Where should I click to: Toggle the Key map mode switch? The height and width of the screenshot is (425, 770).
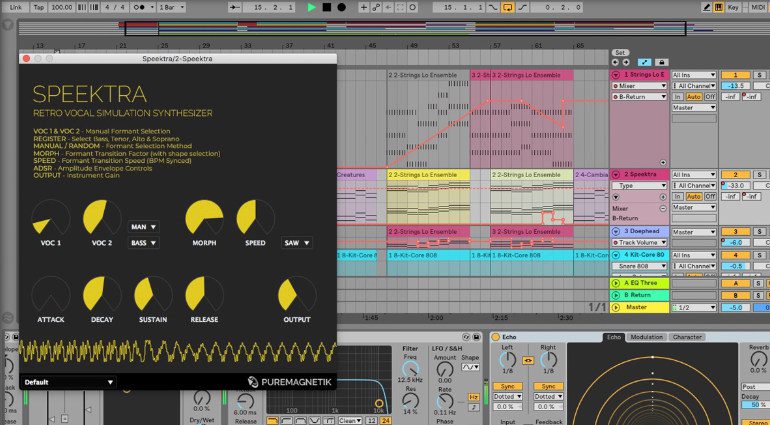(732, 7)
